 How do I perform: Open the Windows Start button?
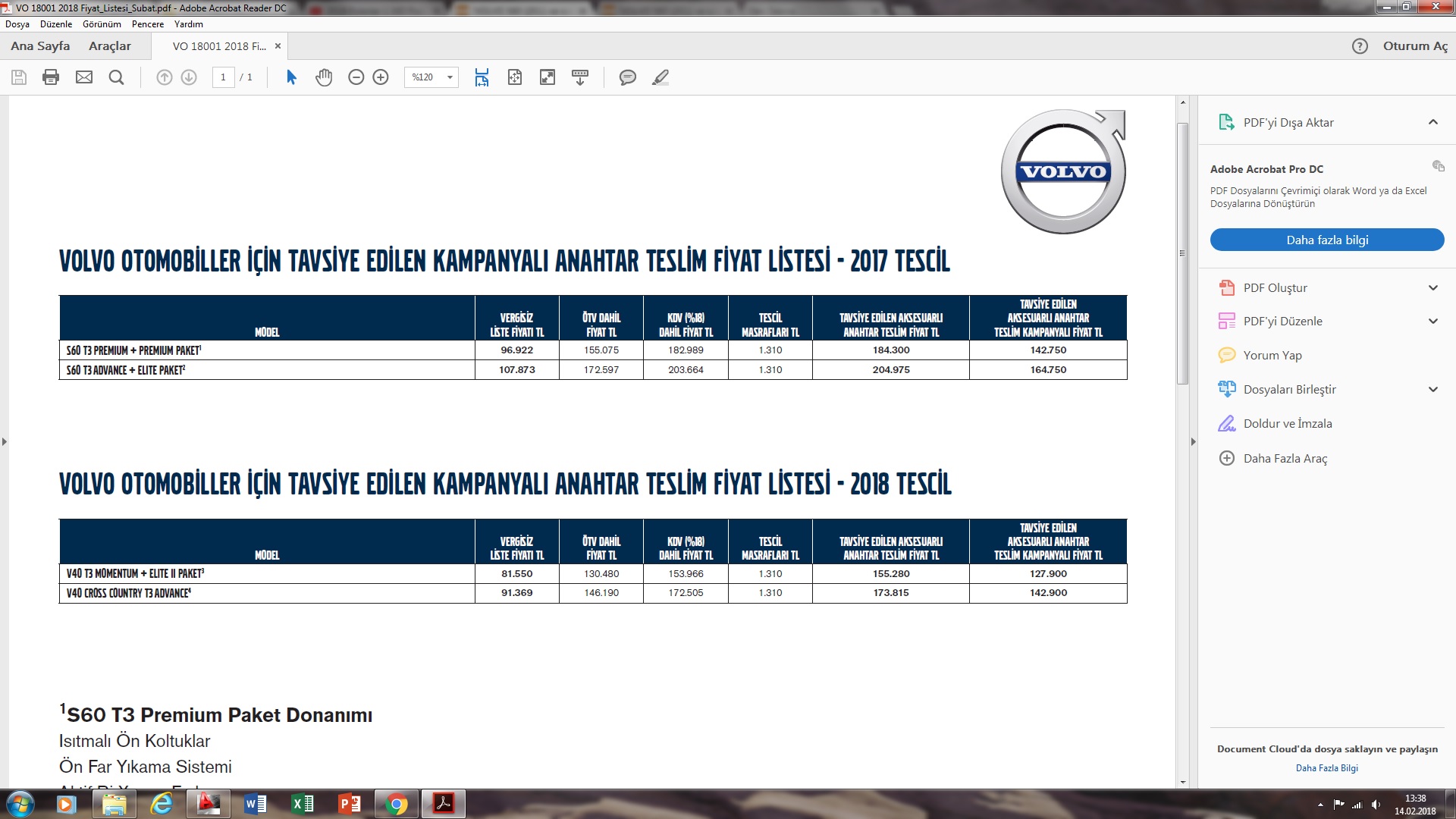point(20,804)
